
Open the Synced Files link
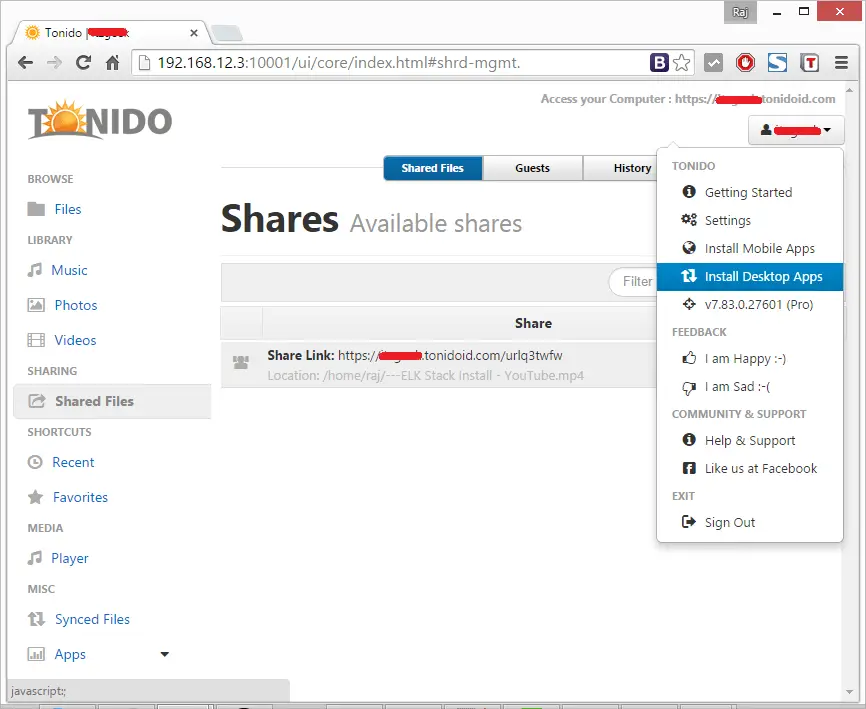point(92,620)
